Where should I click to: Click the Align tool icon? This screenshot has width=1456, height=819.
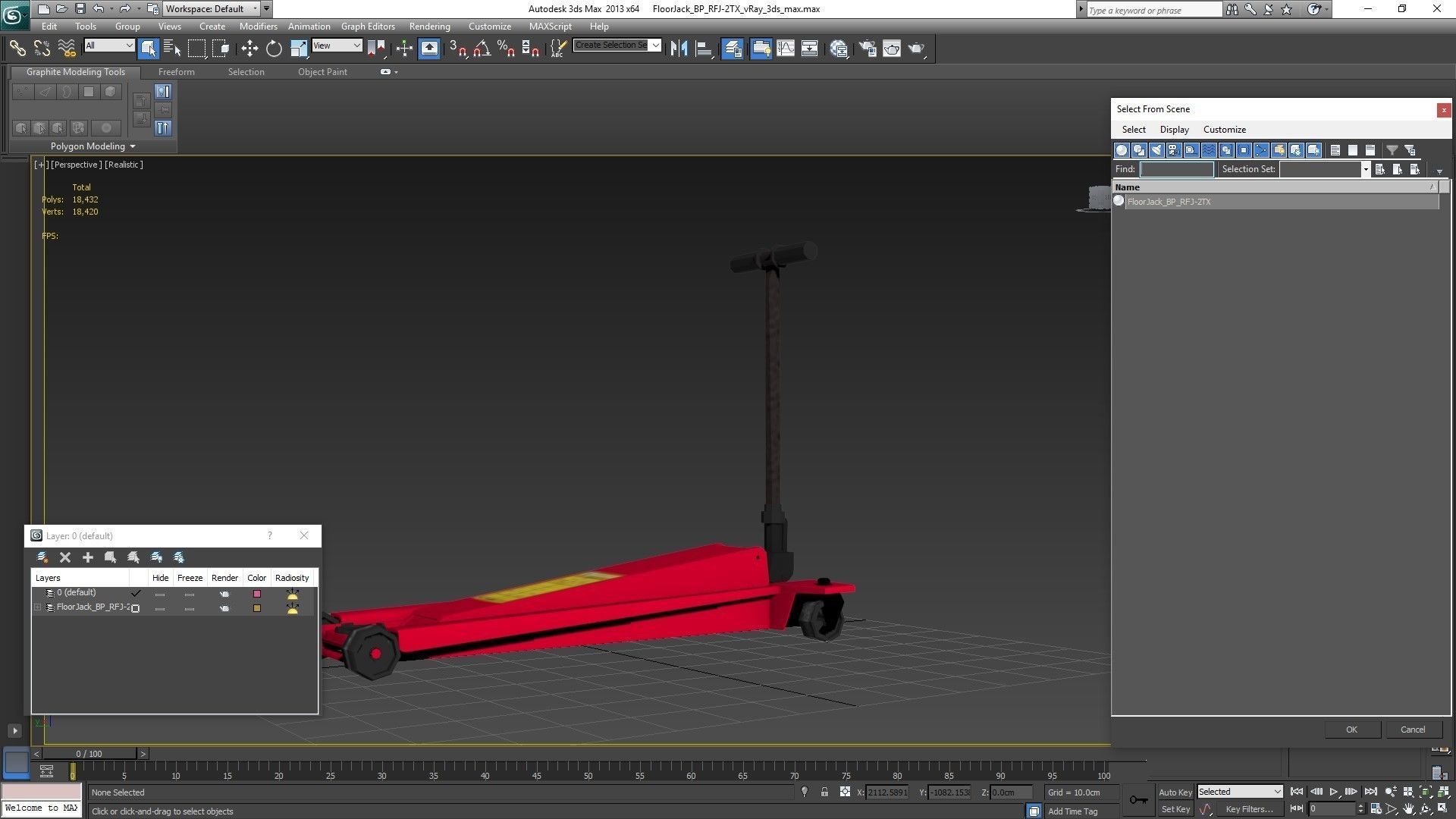click(x=704, y=49)
